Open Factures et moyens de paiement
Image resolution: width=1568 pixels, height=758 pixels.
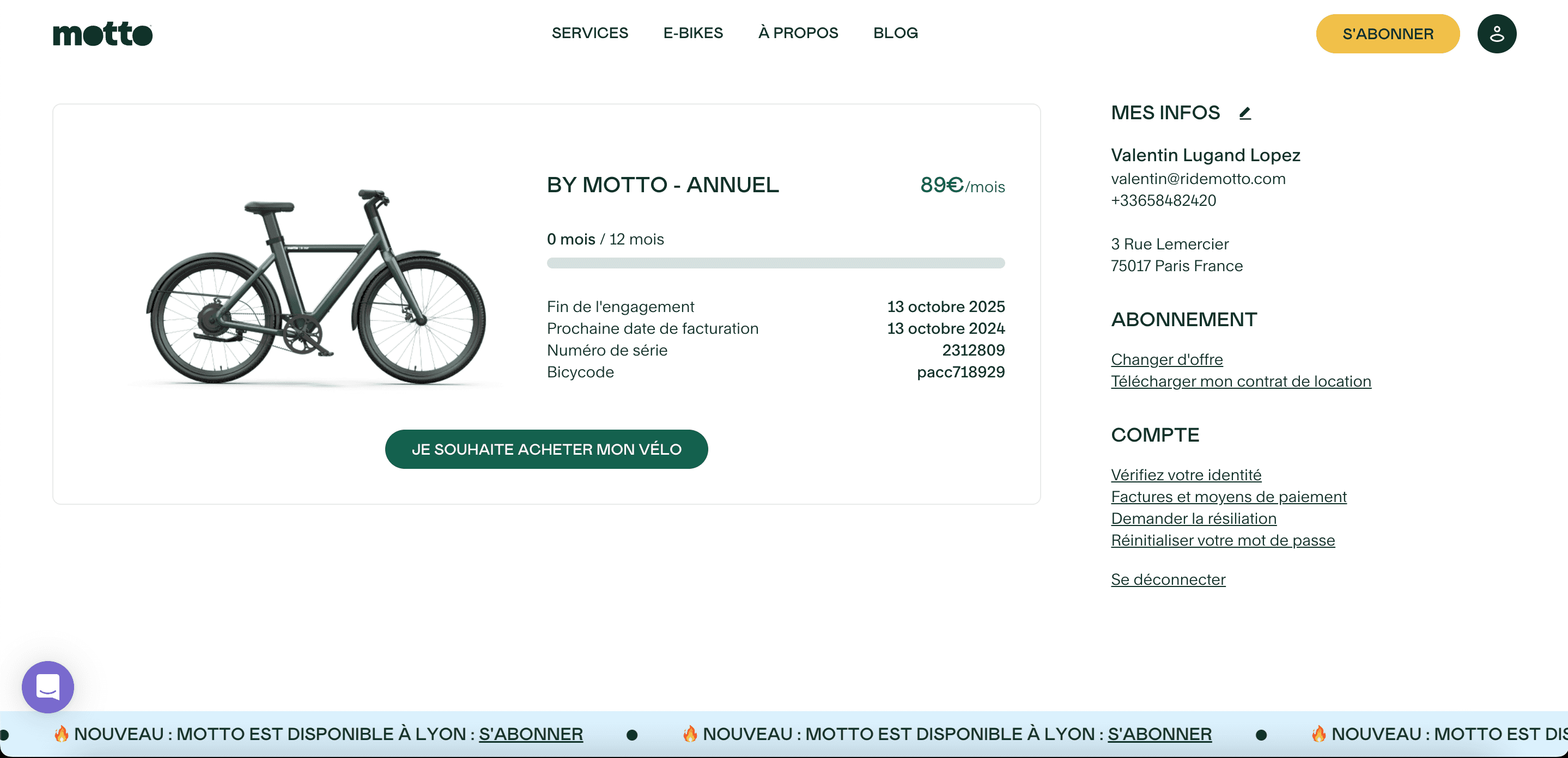1229,497
